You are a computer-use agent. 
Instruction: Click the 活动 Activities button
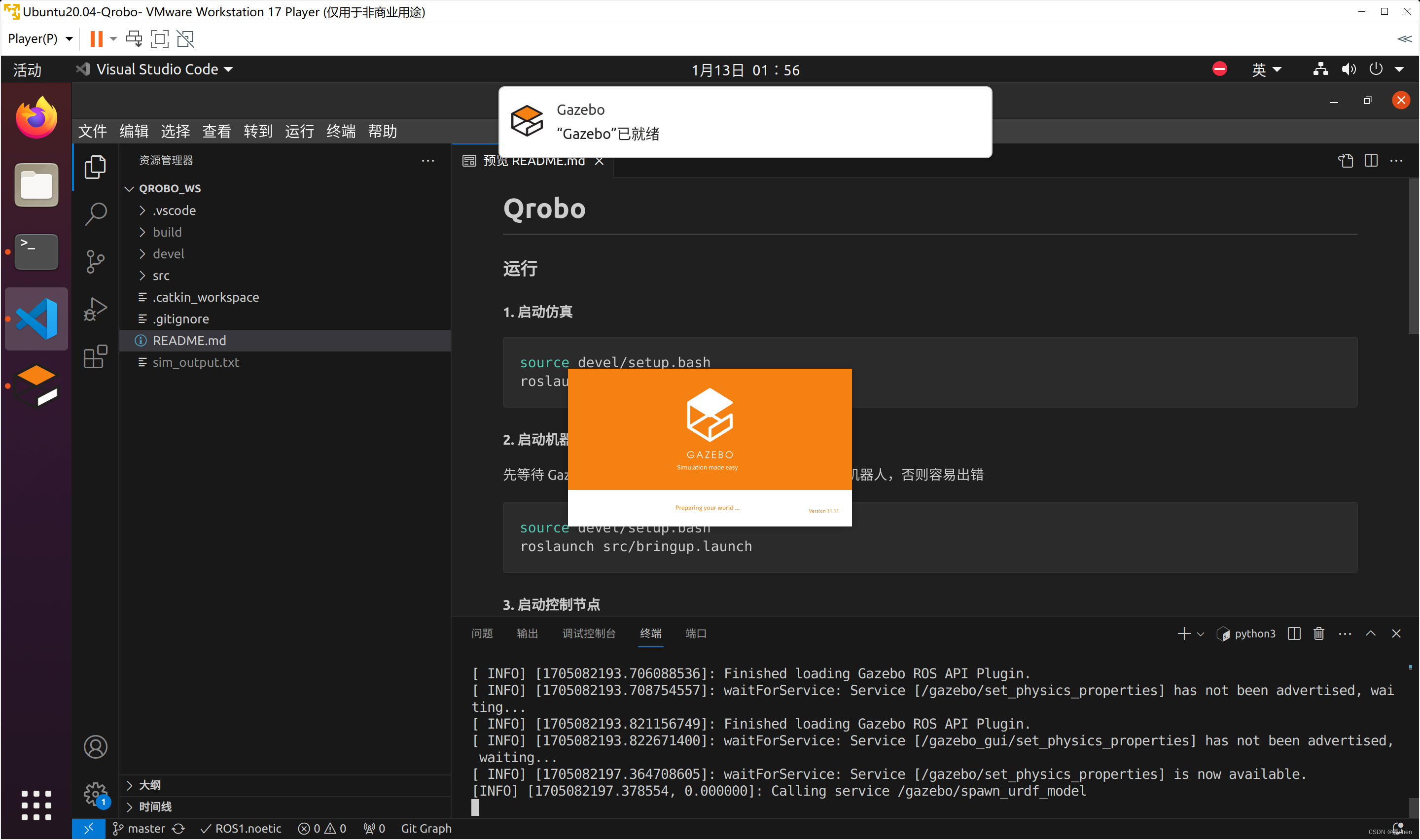click(x=27, y=70)
